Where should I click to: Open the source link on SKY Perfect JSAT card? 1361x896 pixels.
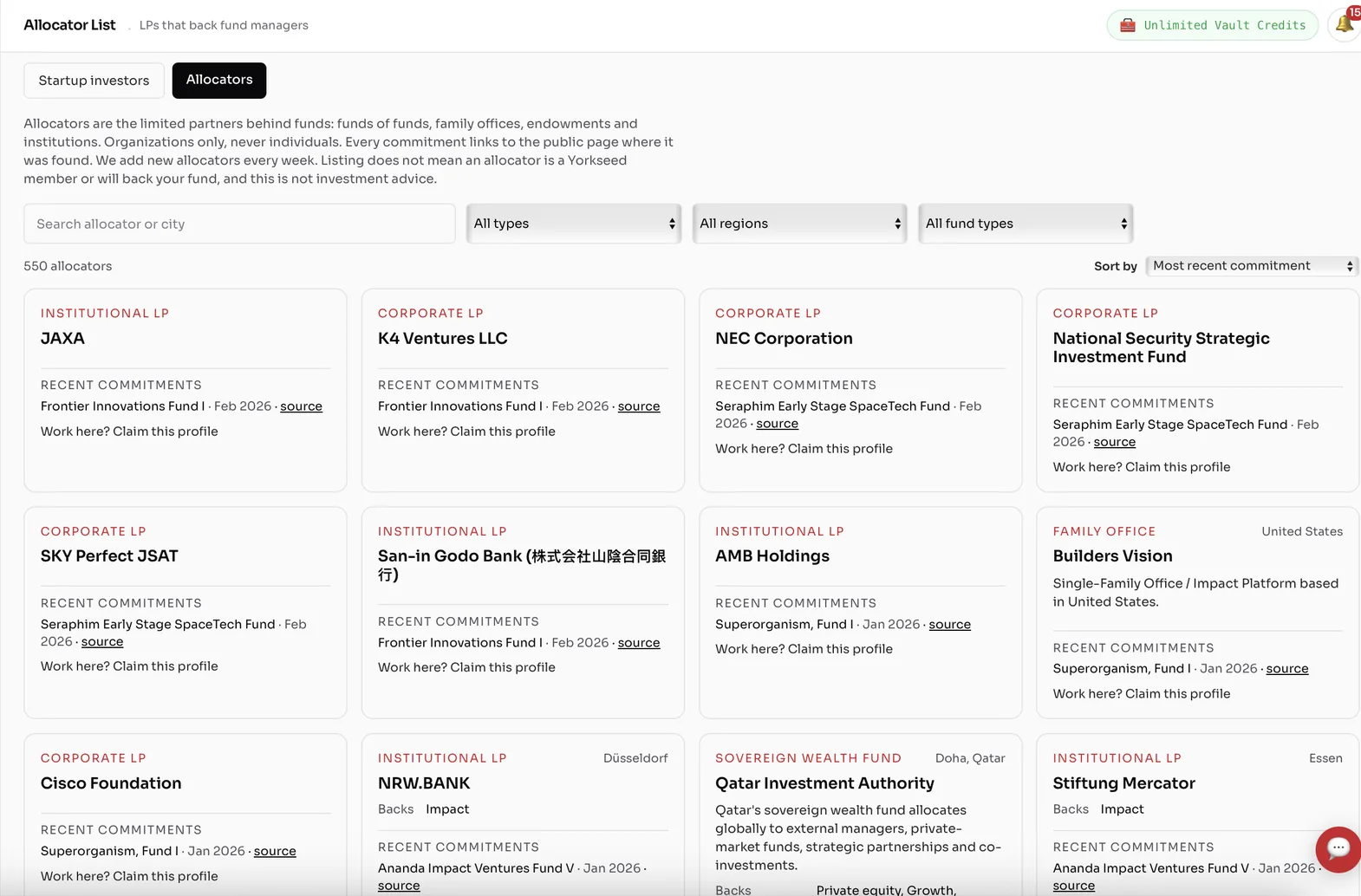(x=102, y=642)
